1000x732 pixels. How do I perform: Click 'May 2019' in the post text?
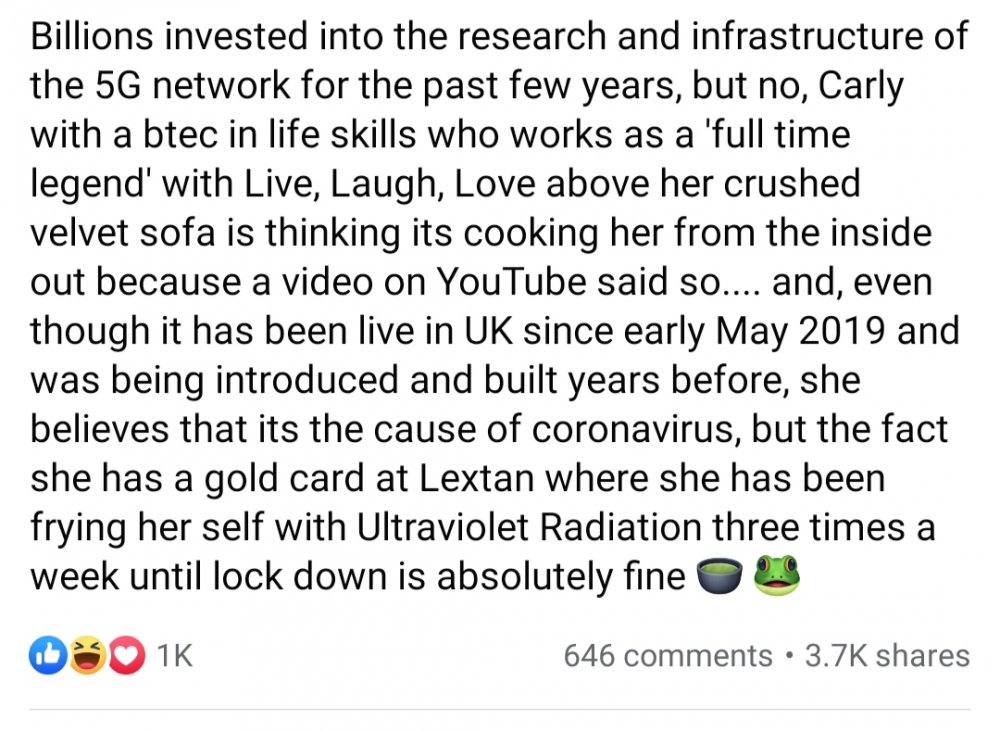(800, 333)
